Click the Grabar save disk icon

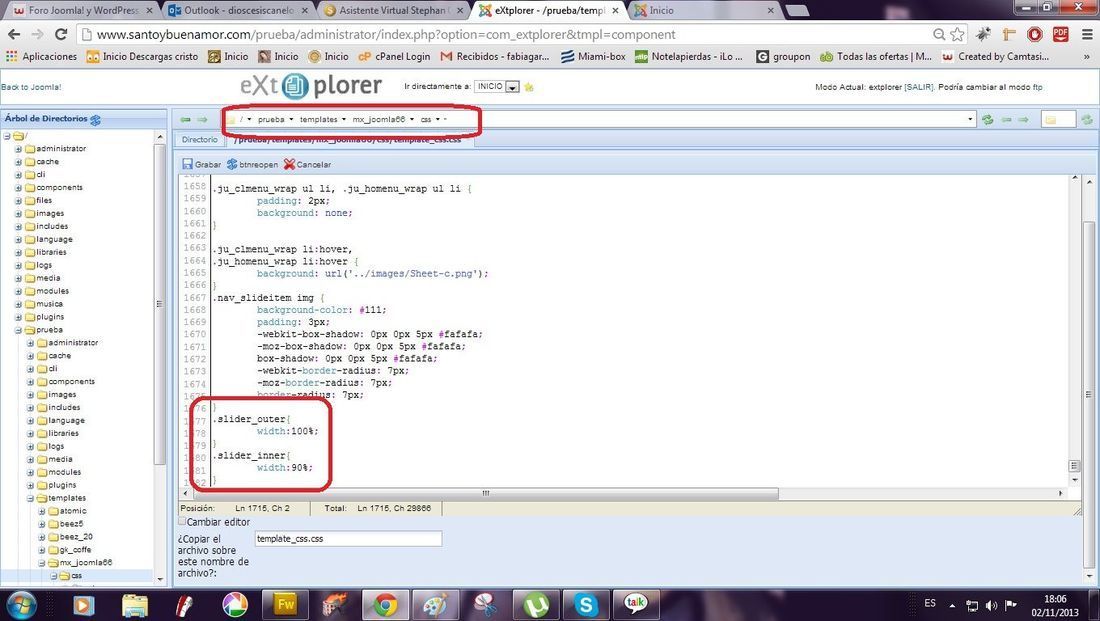tap(187, 164)
